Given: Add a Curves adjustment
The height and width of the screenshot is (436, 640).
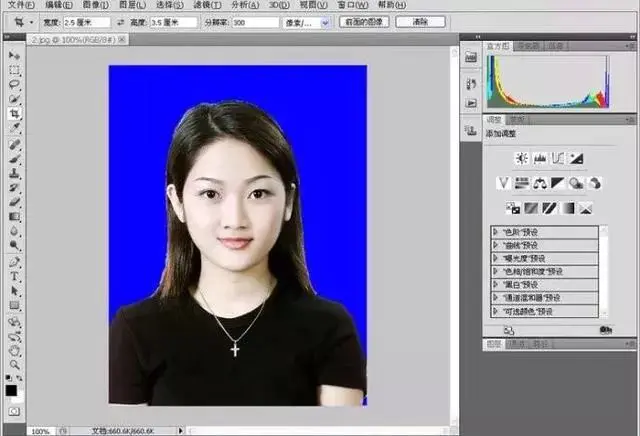Looking at the screenshot, I should click(x=558, y=158).
